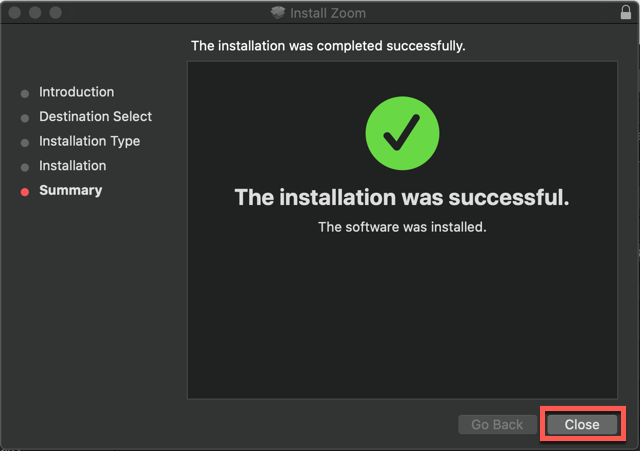Select the Destination Select step
Screen dimensions: 640x451
[96, 116]
